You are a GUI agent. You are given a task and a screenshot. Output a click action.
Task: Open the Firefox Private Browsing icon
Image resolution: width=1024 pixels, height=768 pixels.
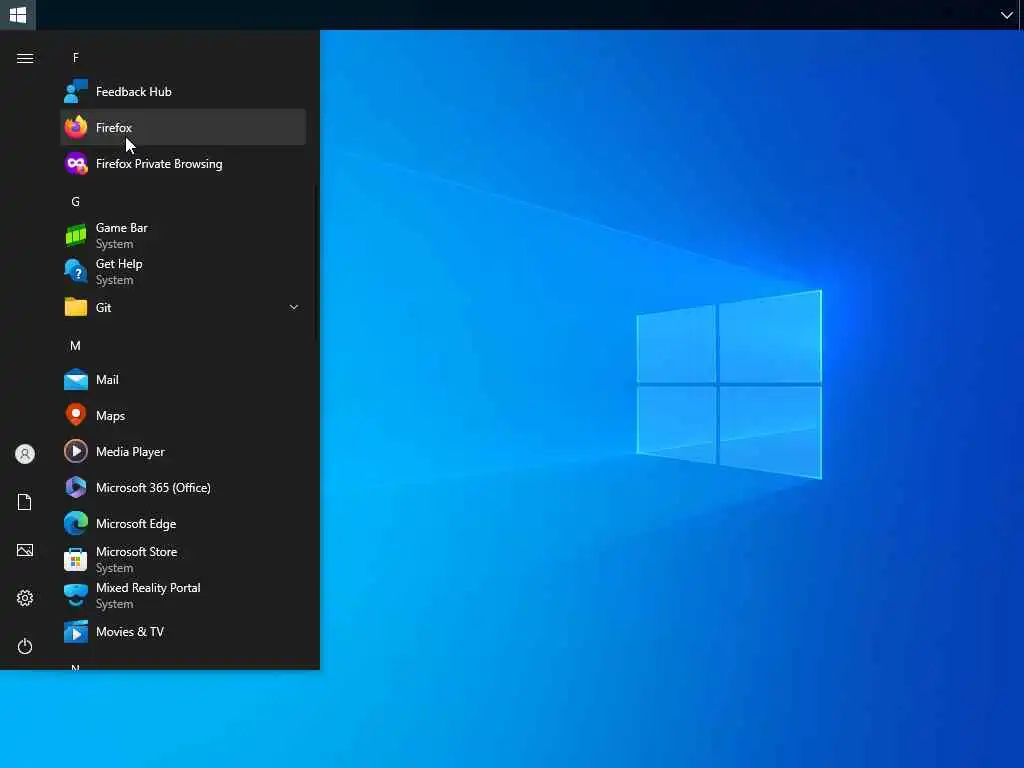click(76, 163)
